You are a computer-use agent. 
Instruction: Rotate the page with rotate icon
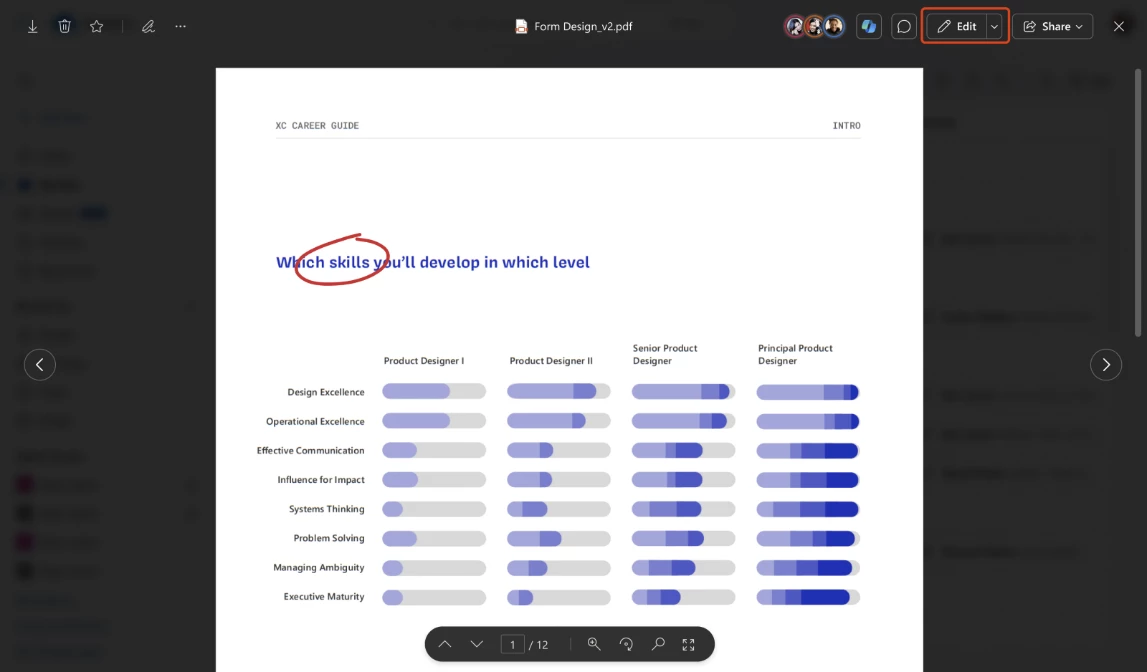point(626,644)
